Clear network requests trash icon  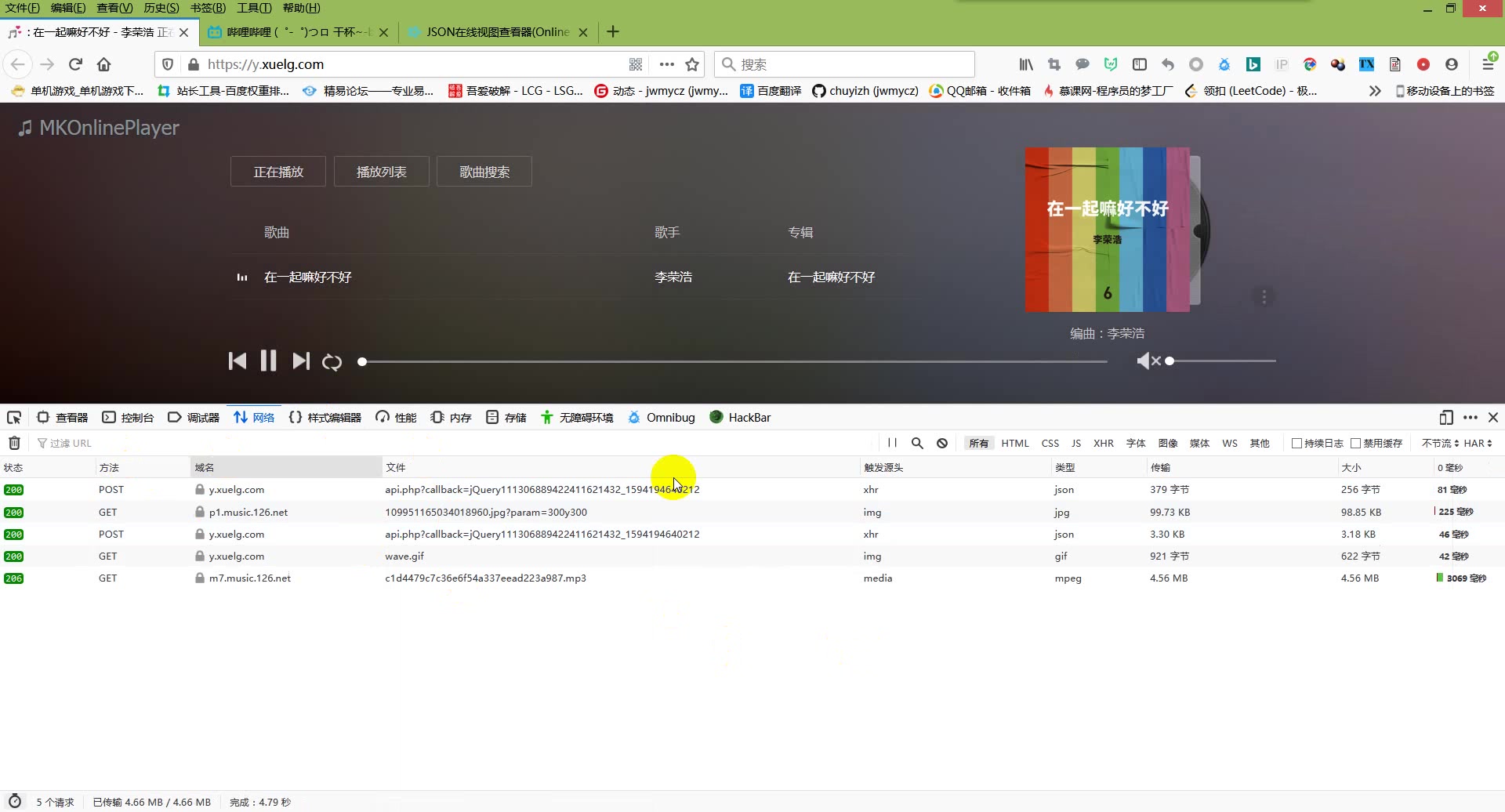14,443
